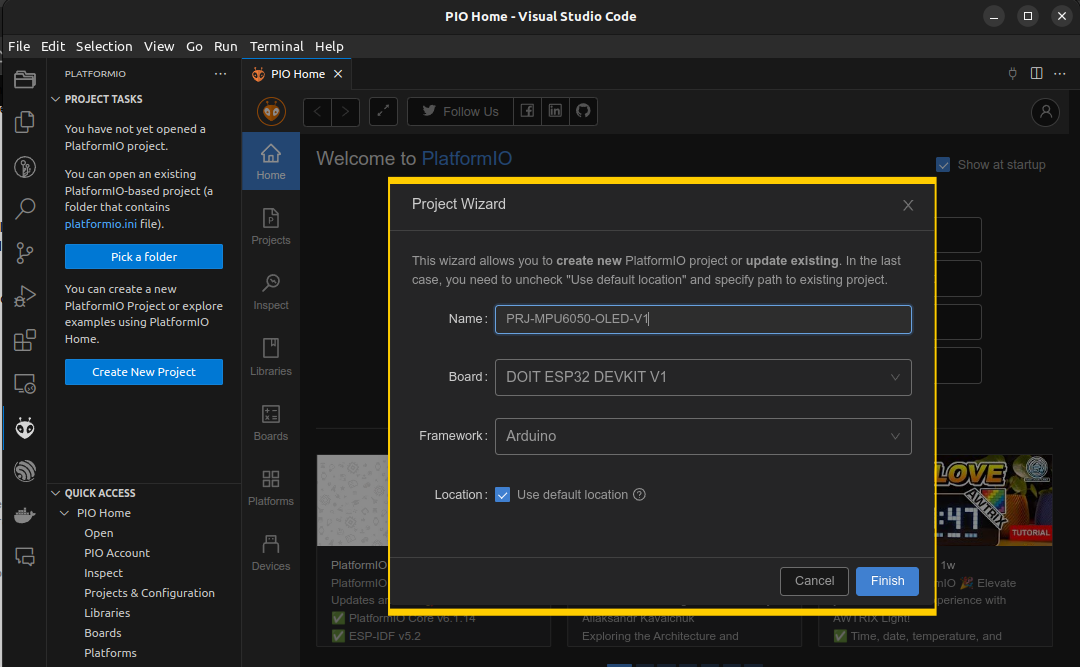
Task: Toggle the Show at startup checkbox
Action: click(943, 165)
